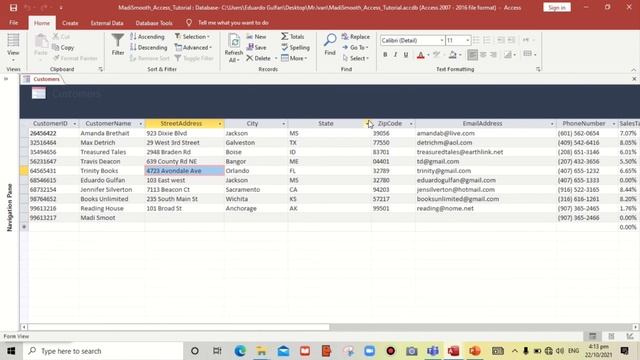Switch to the External Data tab
Viewport: 640px width, 360px height.
click(107, 23)
